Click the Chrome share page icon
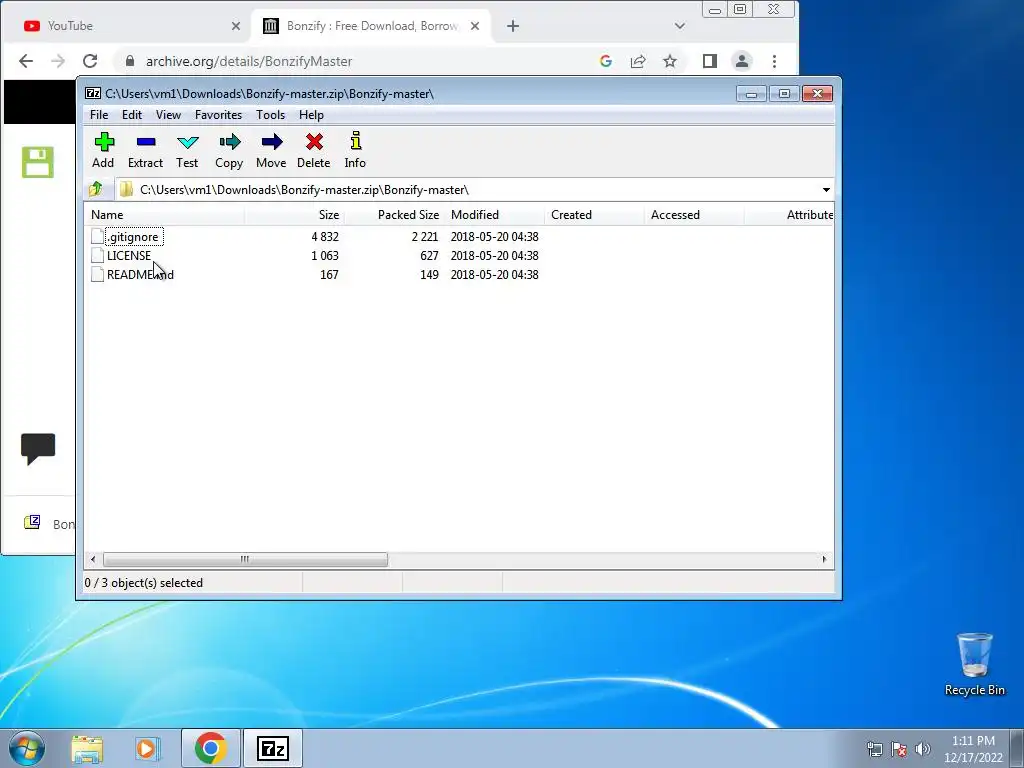Viewport: 1024px width, 768px height. coord(638,61)
